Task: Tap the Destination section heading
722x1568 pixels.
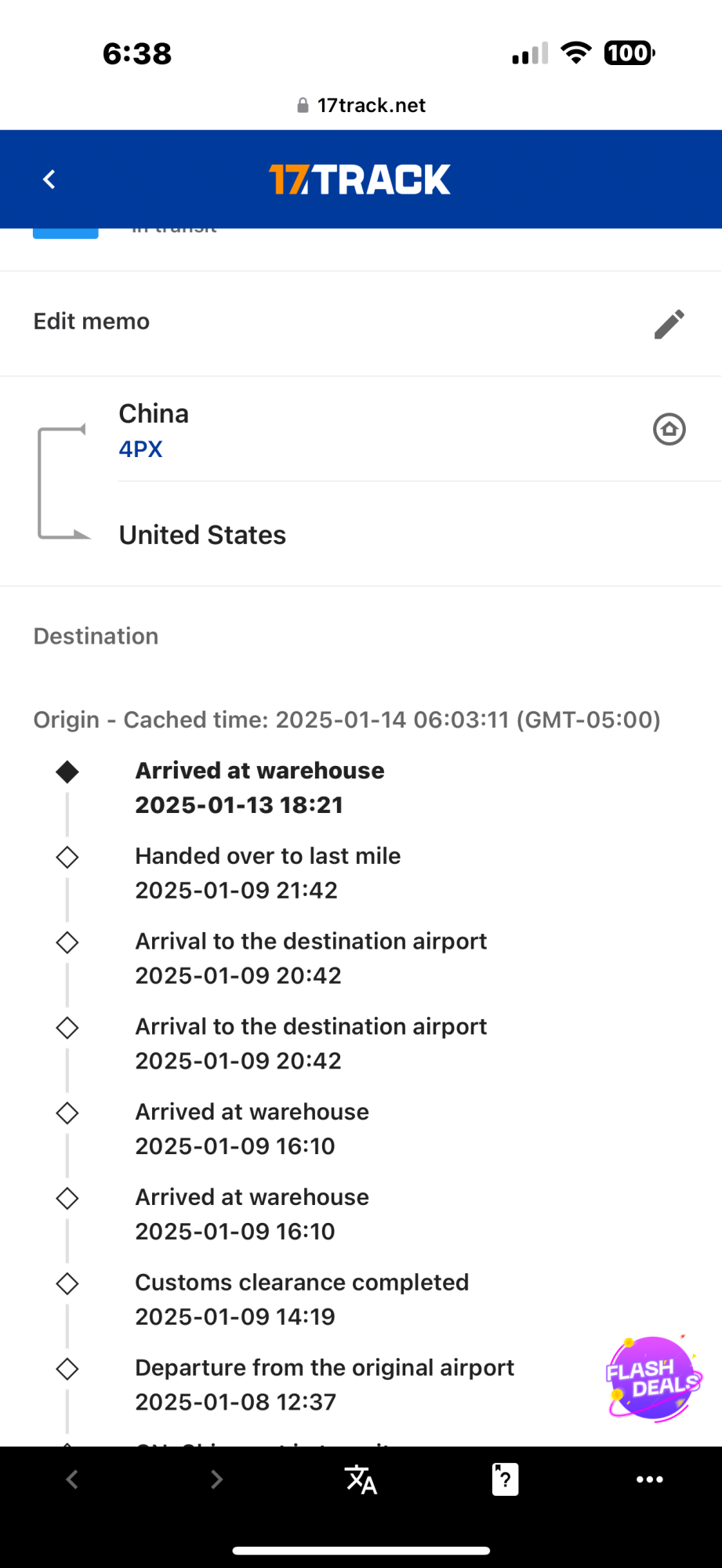Action: coord(96,636)
